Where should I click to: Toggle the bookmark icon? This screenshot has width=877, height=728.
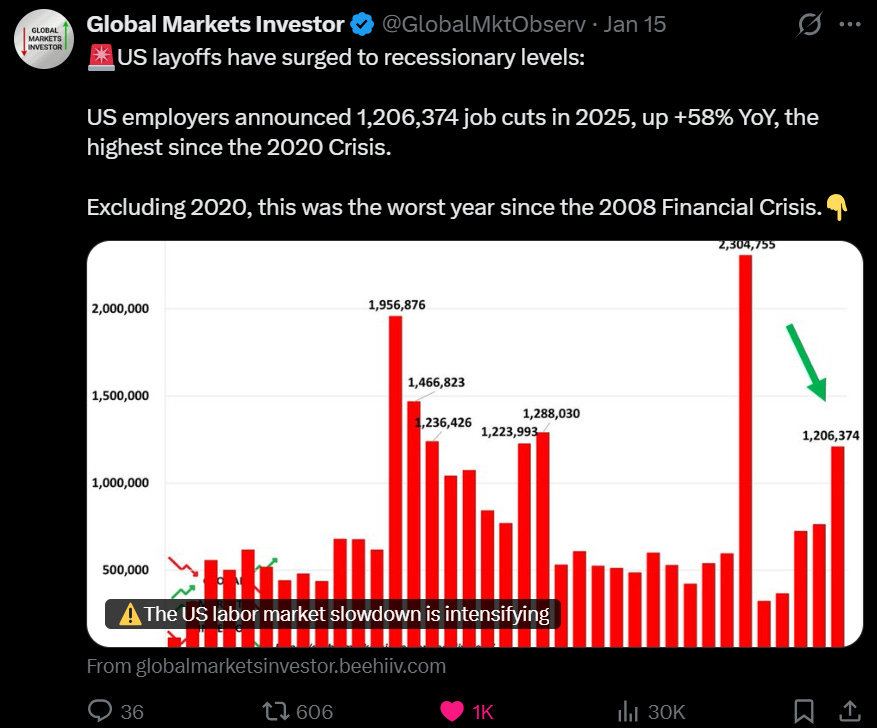804,711
